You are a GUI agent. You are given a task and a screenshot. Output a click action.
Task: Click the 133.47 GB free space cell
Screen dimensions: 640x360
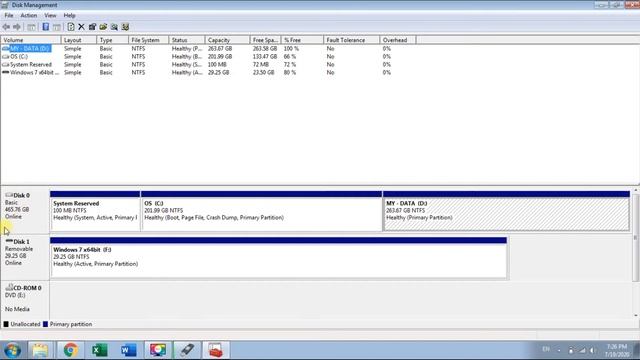[264, 56]
